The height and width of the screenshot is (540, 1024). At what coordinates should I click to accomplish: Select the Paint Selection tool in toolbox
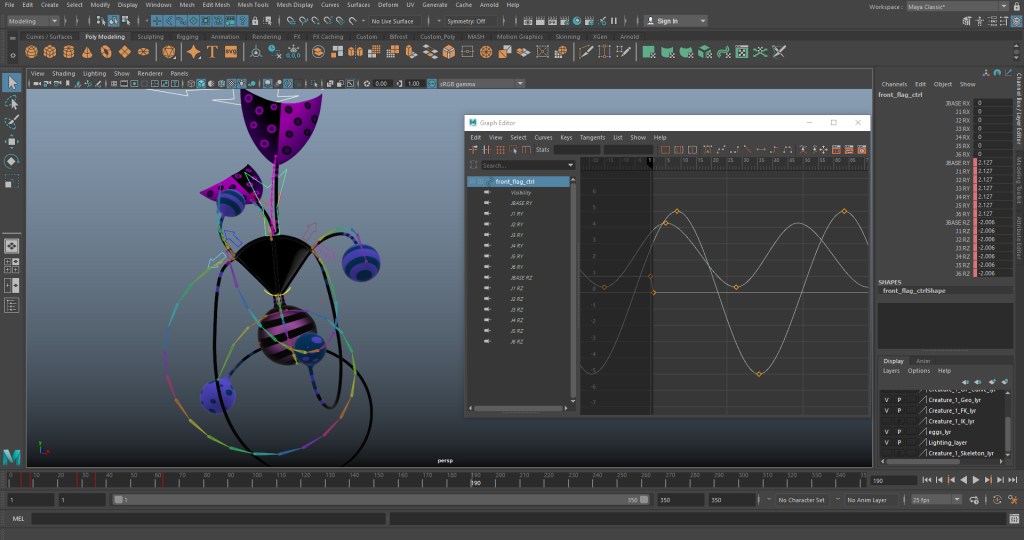tap(11, 122)
